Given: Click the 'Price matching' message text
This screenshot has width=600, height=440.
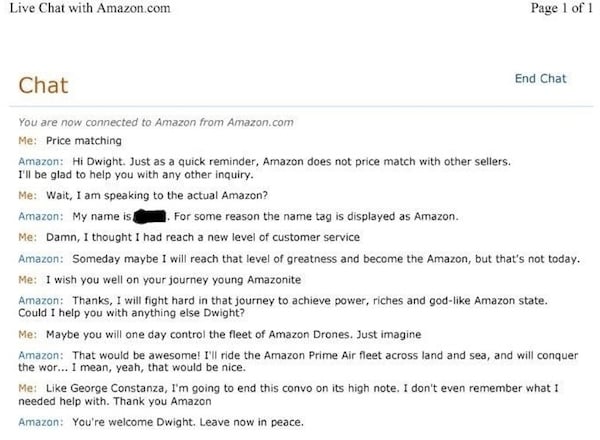Looking at the screenshot, I should click(84, 141).
